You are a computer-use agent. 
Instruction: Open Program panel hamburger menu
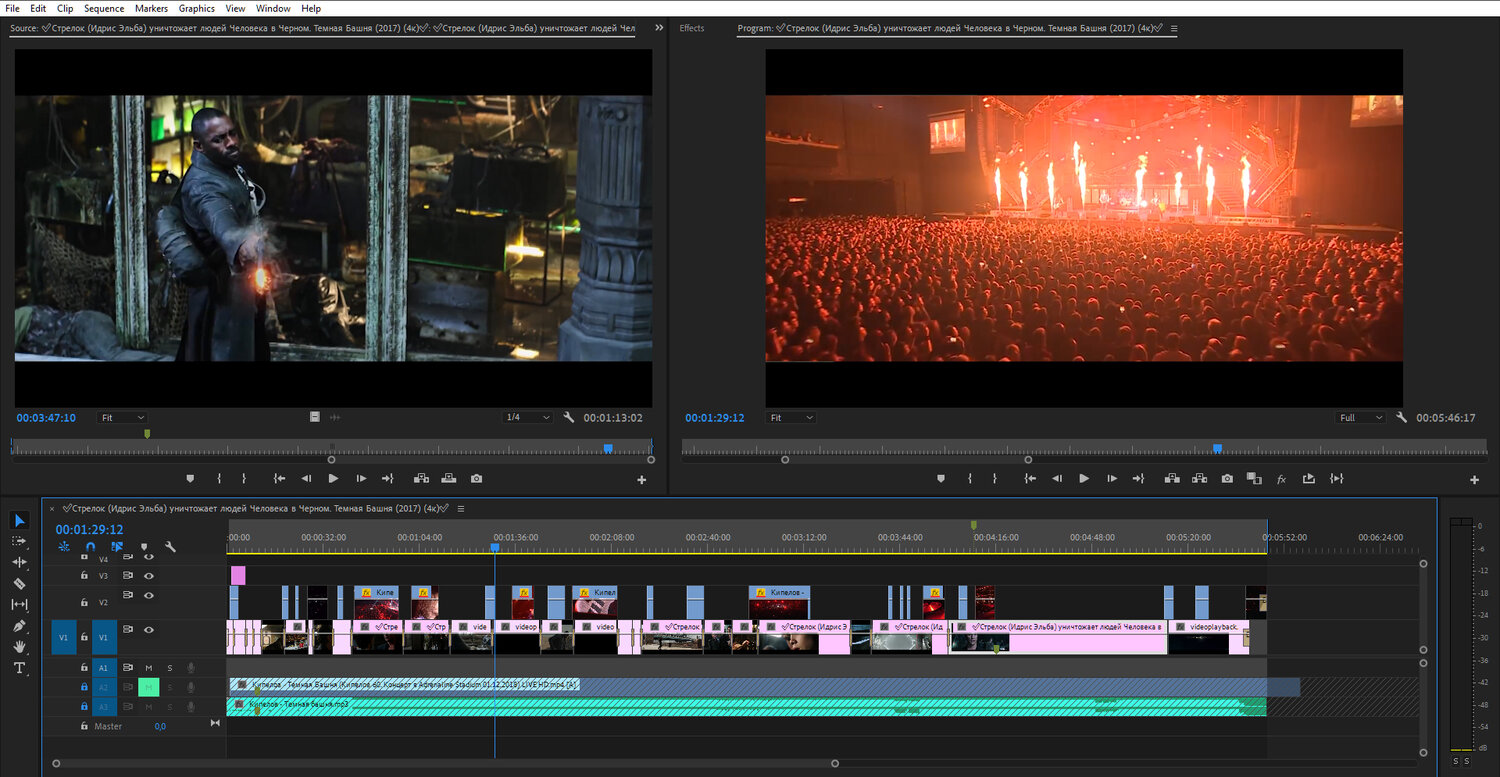click(x=1174, y=28)
